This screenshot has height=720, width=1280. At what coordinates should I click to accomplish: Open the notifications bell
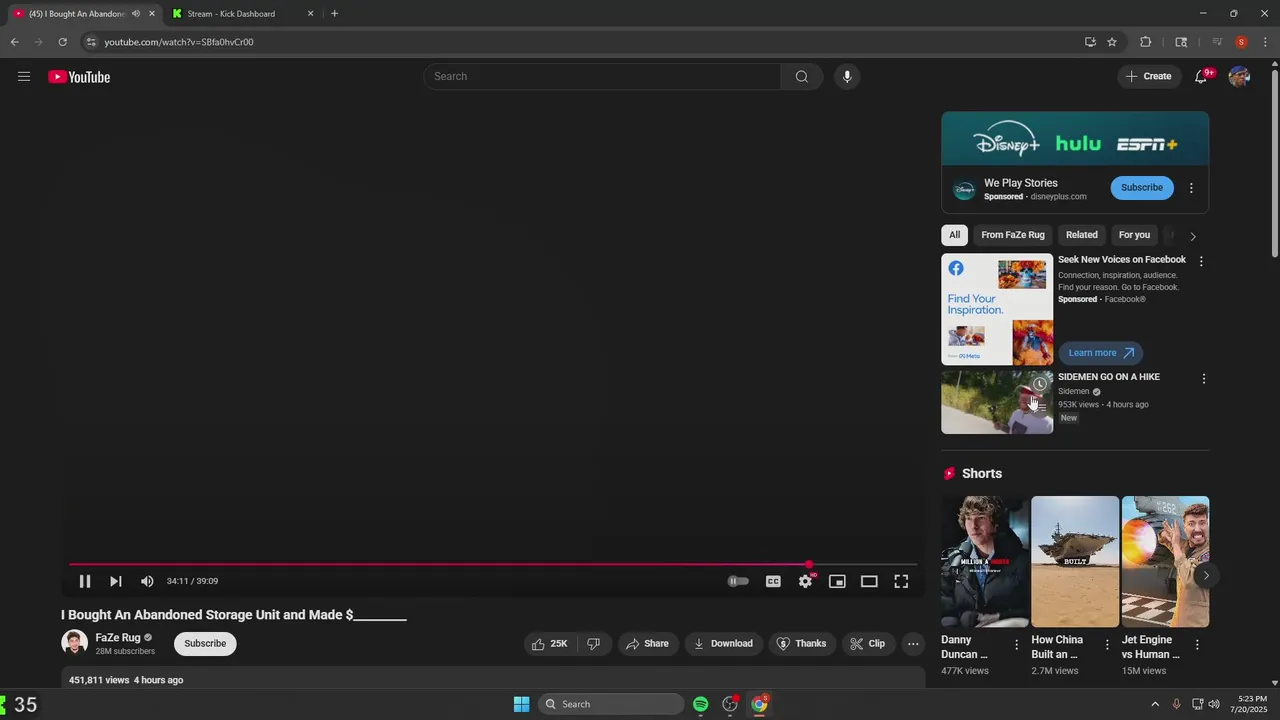(x=1201, y=77)
